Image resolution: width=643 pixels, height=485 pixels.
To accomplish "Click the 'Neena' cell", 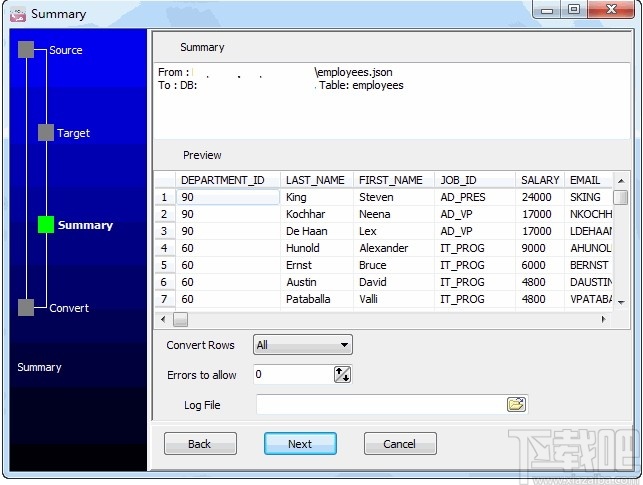I will (394, 214).
